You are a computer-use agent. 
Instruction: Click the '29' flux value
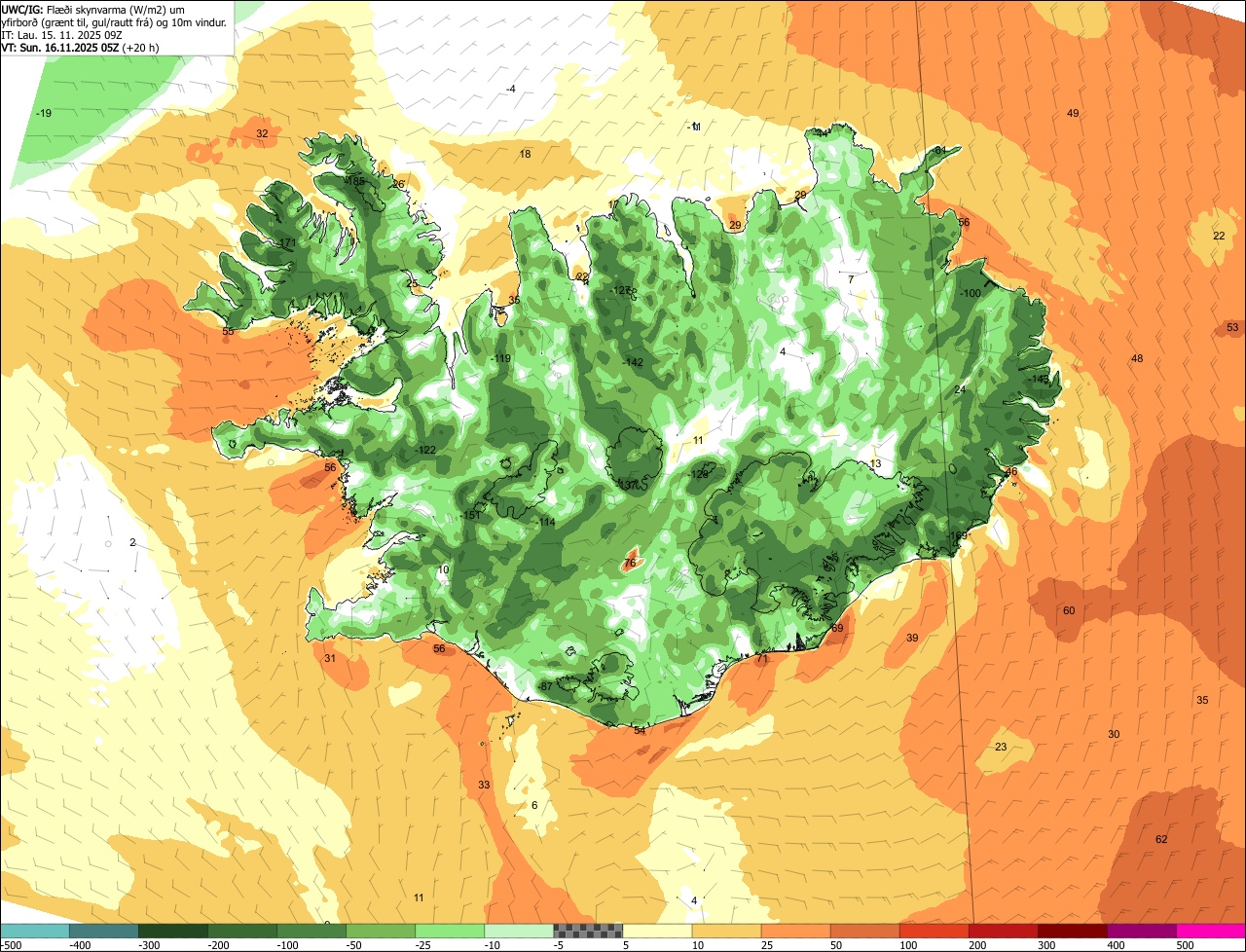pos(735,226)
